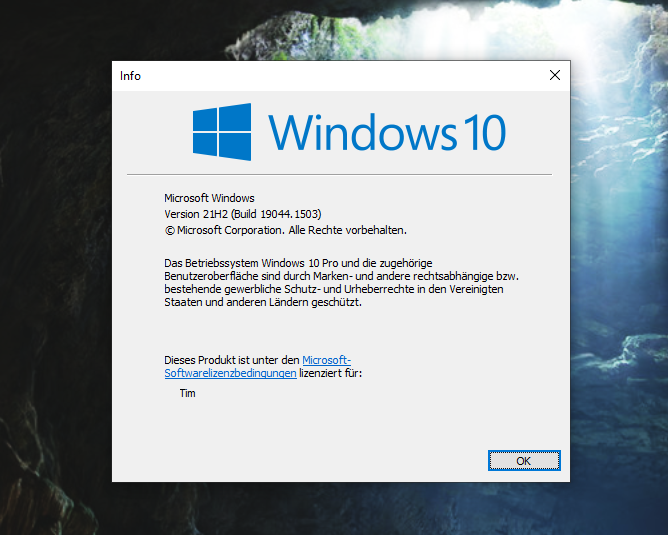Click the 'lizenziert für:' text
Viewport: 668px width, 535px height.
pos(330,373)
